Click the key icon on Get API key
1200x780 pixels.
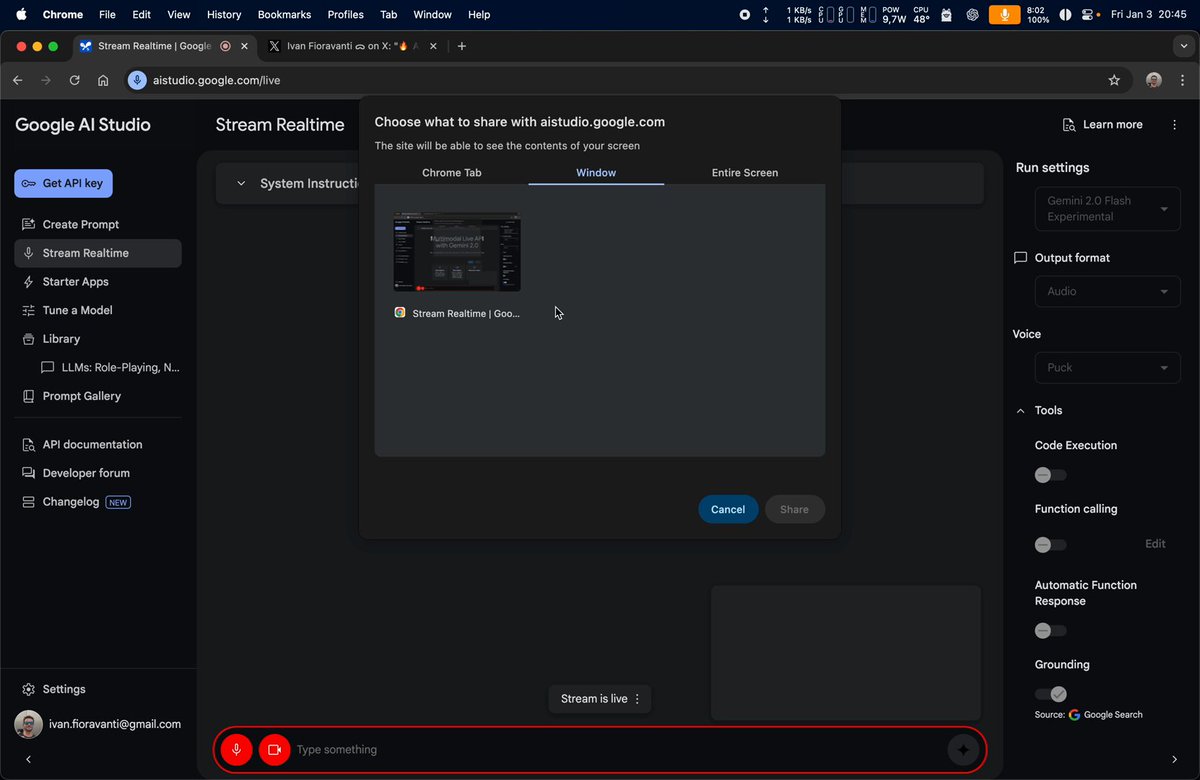tap(29, 183)
